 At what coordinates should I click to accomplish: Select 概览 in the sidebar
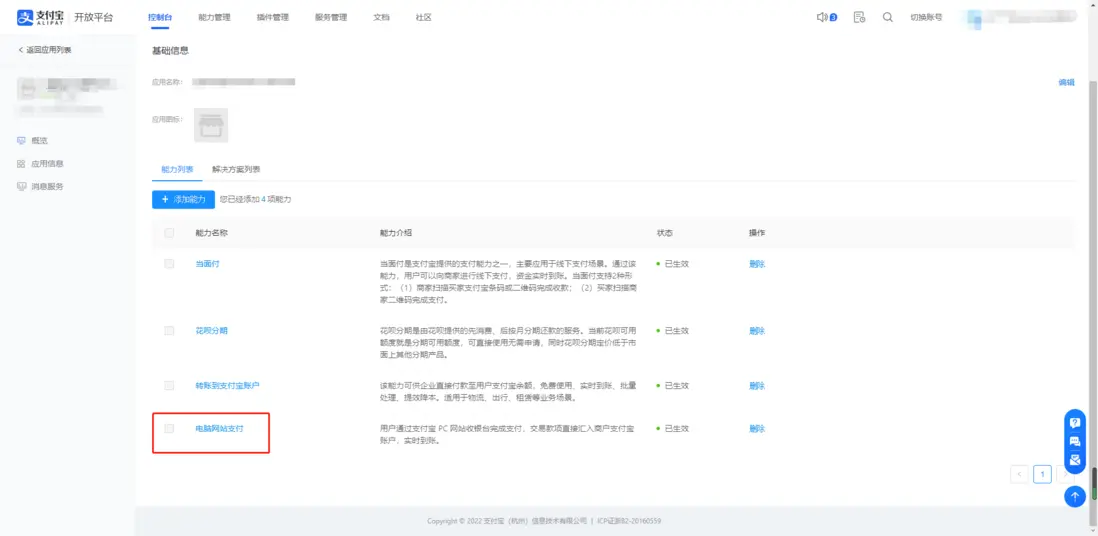pyautogui.click(x=39, y=141)
